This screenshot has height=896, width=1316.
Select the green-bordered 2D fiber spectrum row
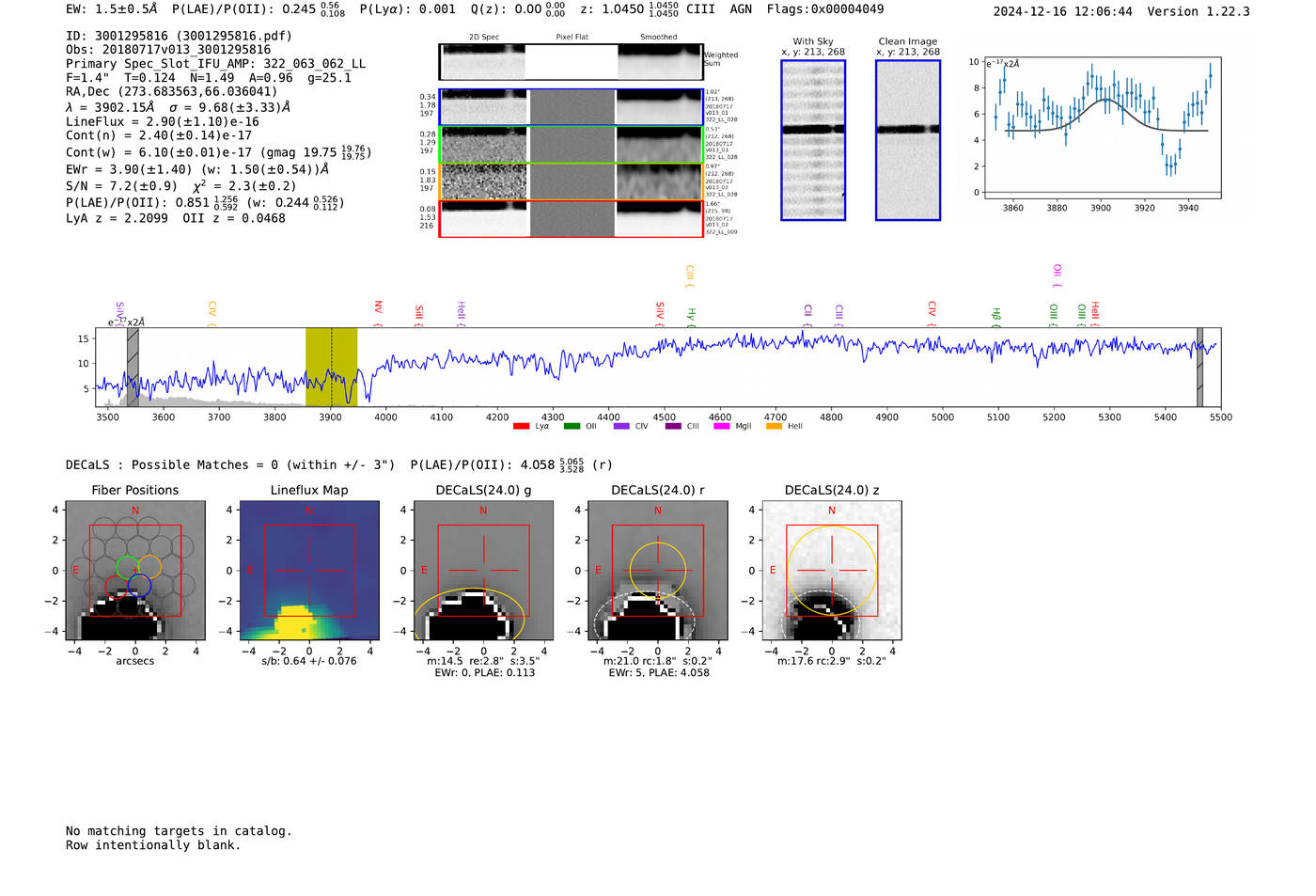[571, 145]
